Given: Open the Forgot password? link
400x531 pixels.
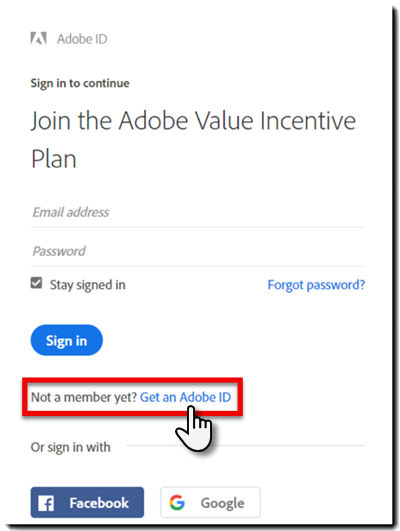Looking at the screenshot, I should pyautogui.click(x=316, y=285).
